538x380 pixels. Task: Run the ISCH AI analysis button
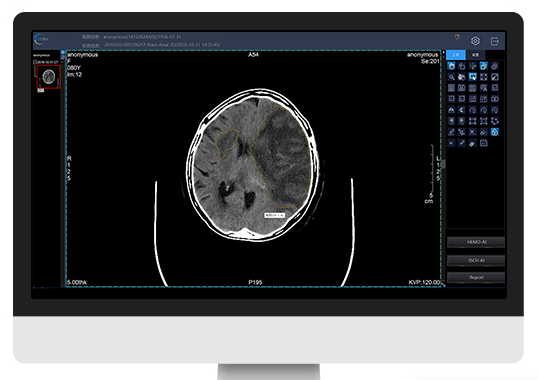[476, 260]
